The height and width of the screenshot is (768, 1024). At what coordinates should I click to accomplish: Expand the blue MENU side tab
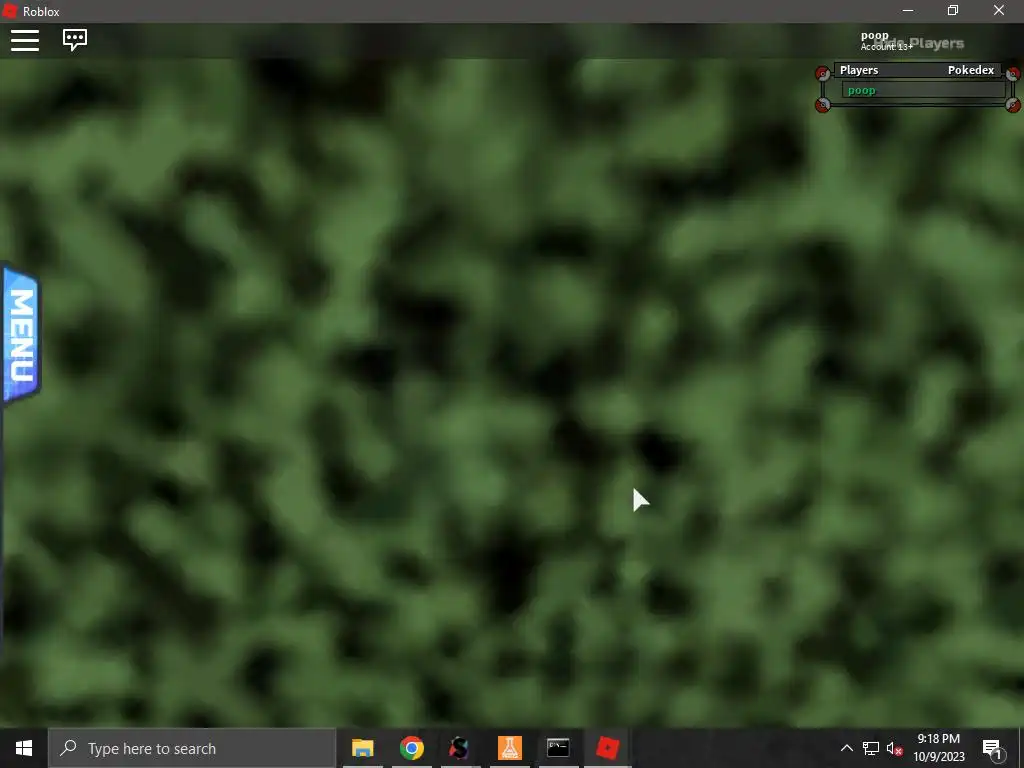(x=21, y=334)
